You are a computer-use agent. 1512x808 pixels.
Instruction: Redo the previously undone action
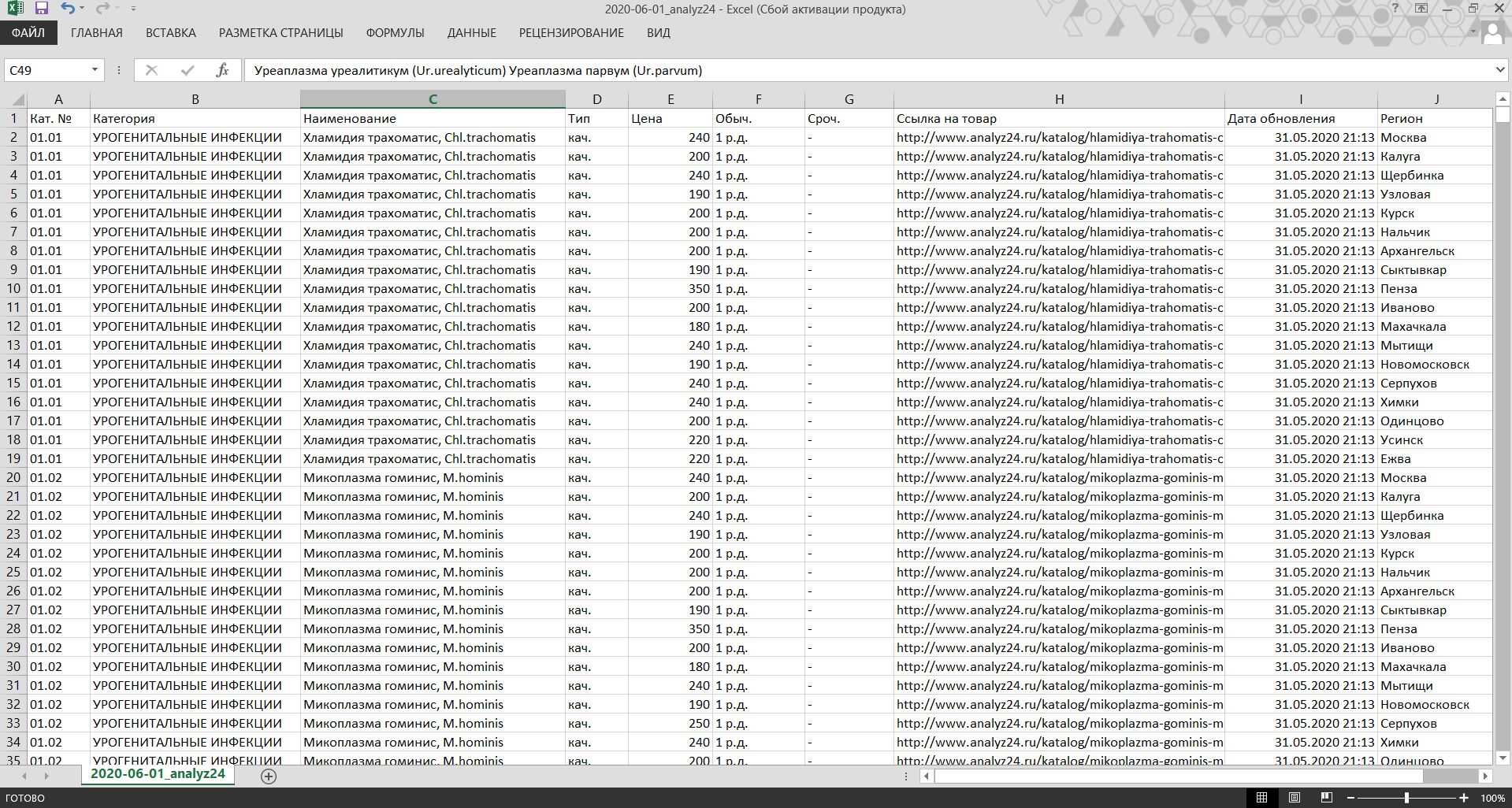pos(102,9)
